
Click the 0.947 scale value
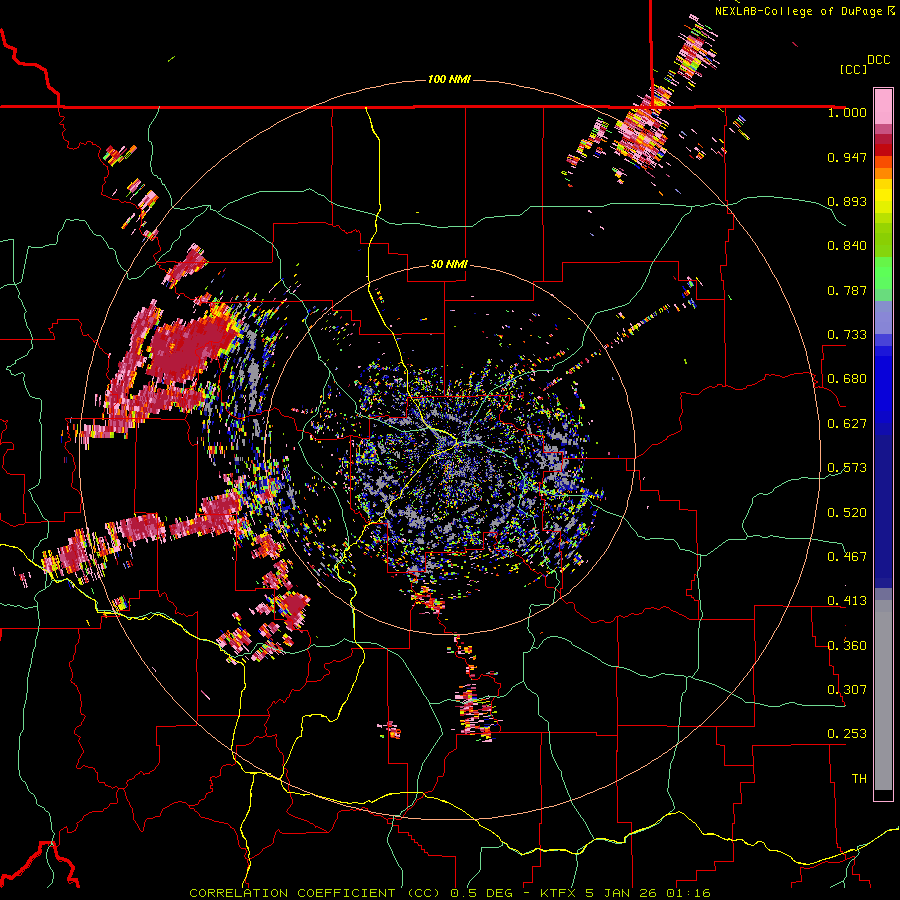point(847,157)
